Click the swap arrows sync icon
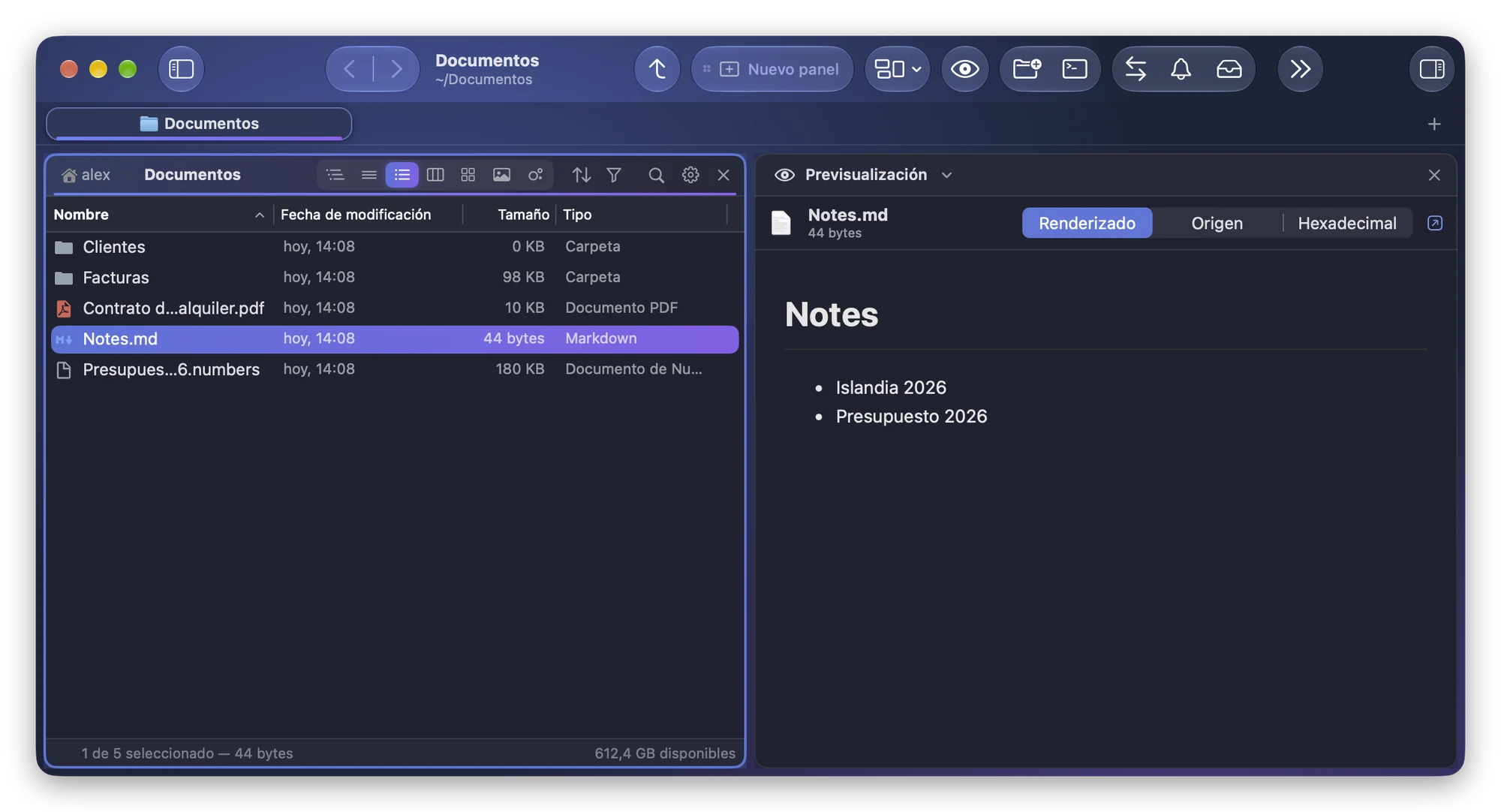 (1136, 69)
